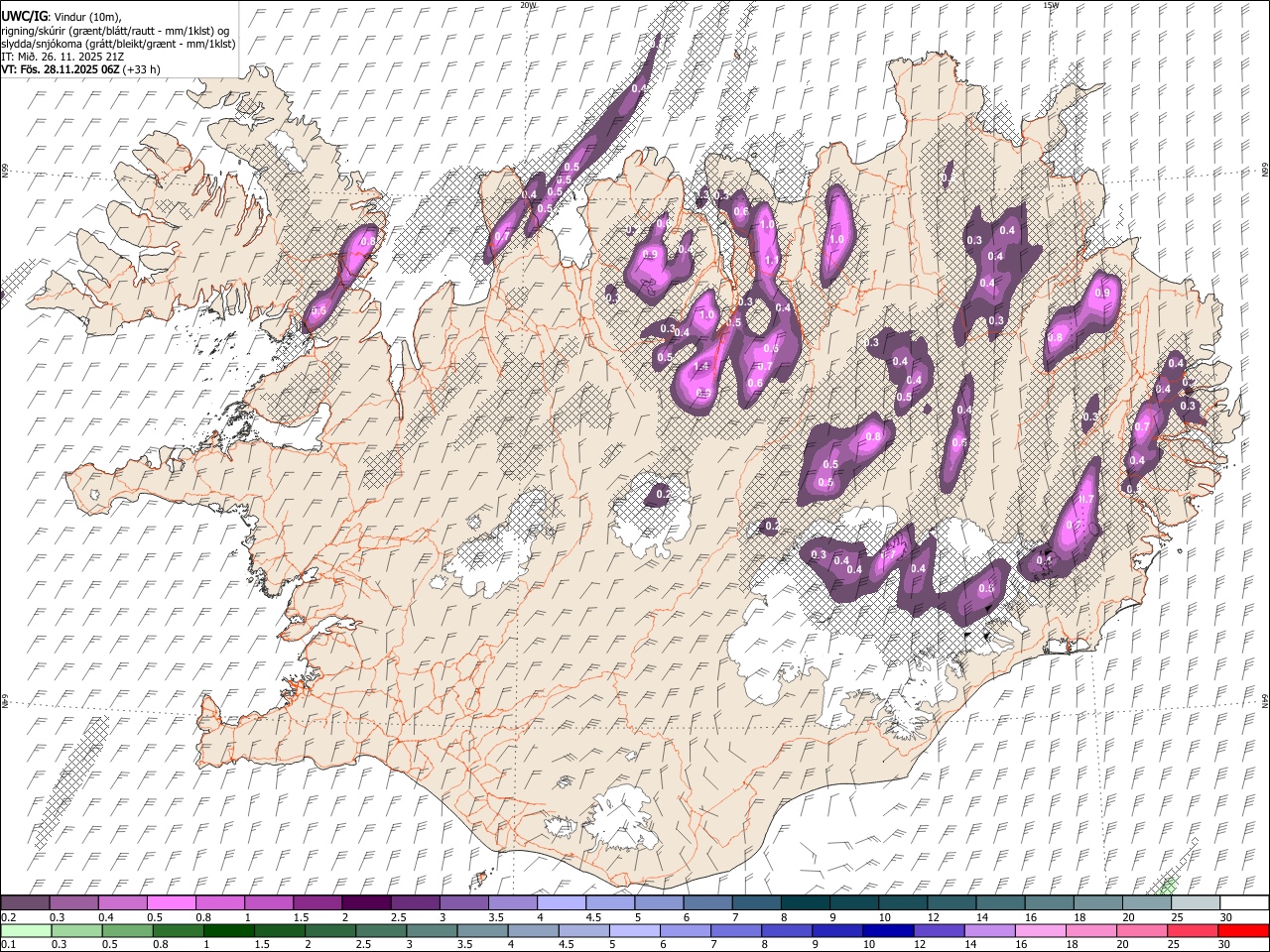The image size is (1270, 952).
Task: Select the 0.3 light green rain legend swatch
Action: pyautogui.click(x=76, y=930)
